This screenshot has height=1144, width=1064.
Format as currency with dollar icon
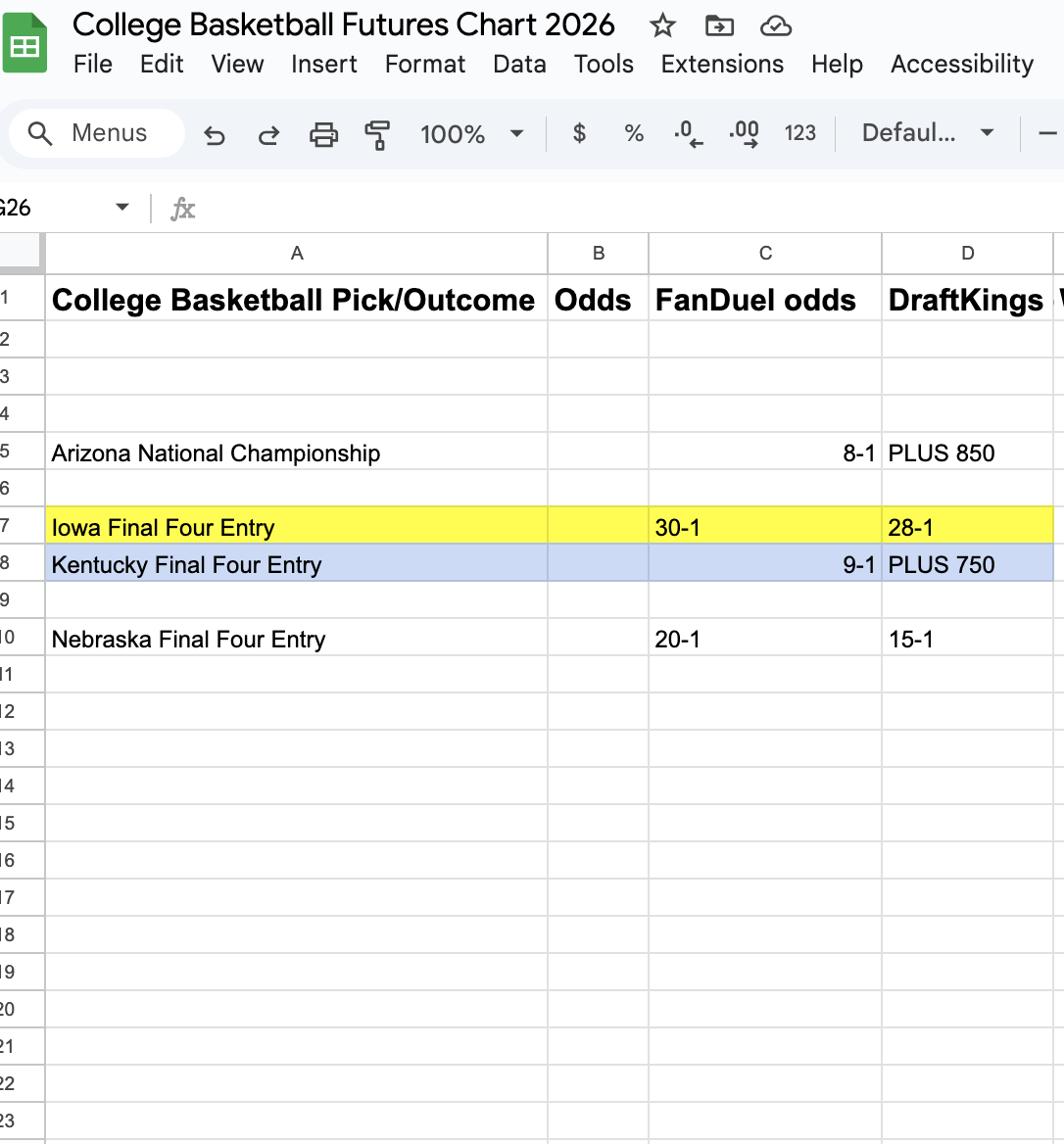click(x=579, y=133)
